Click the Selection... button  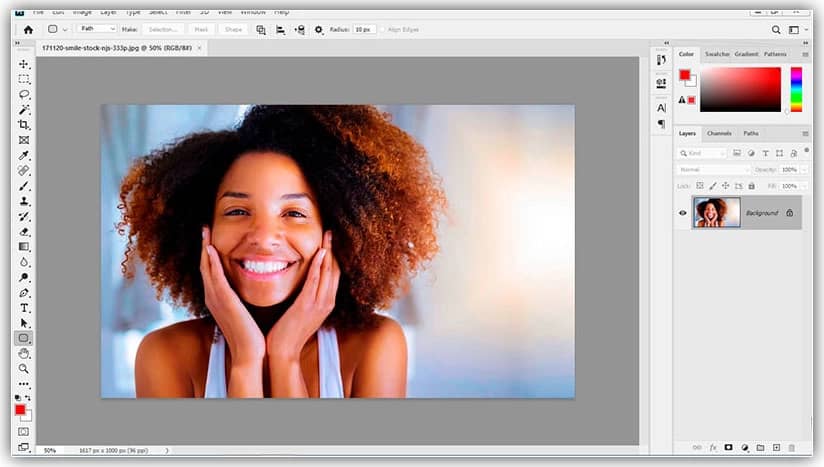tap(163, 30)
